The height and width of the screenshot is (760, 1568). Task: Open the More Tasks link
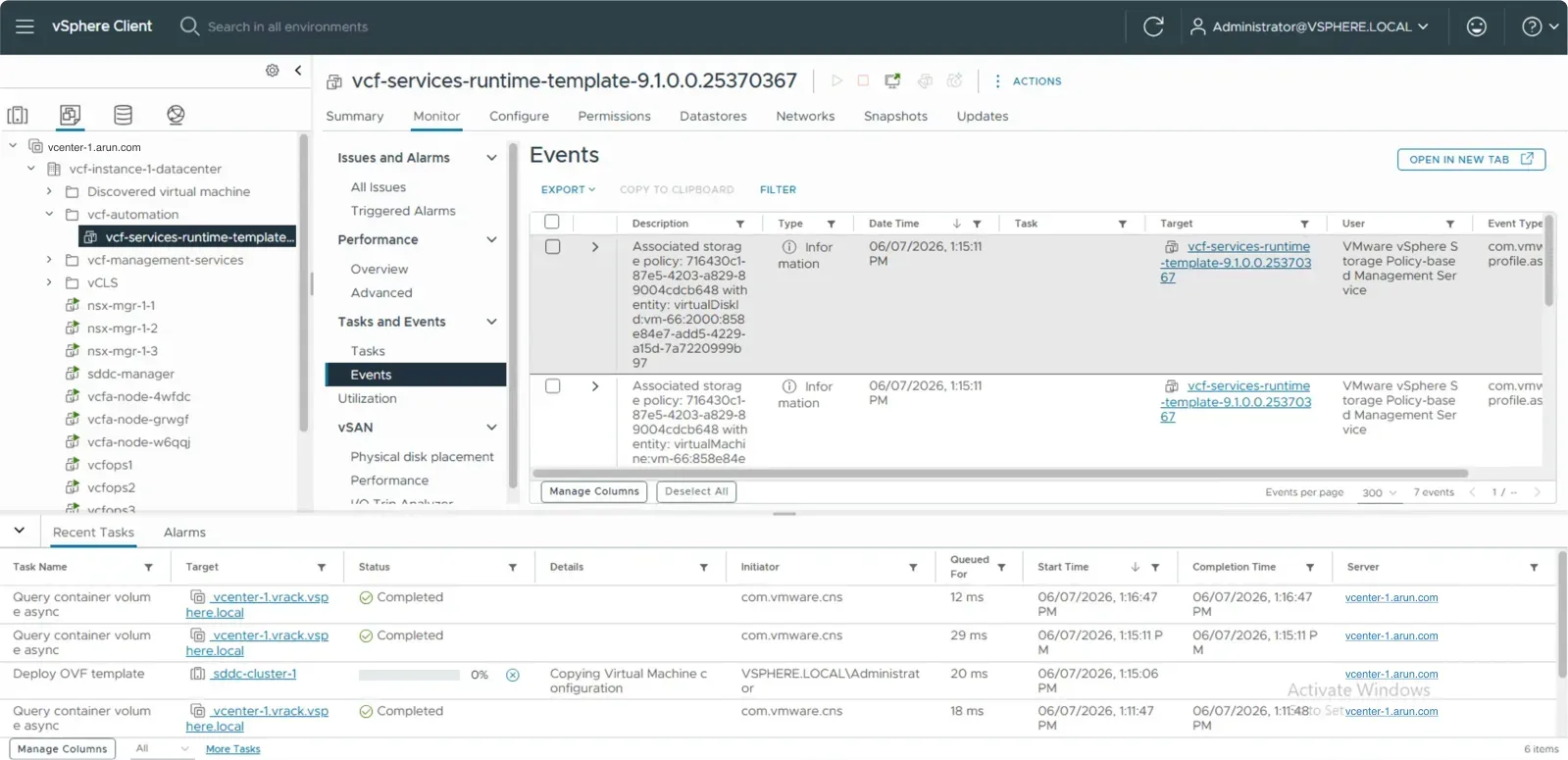[x=233, y=749]
